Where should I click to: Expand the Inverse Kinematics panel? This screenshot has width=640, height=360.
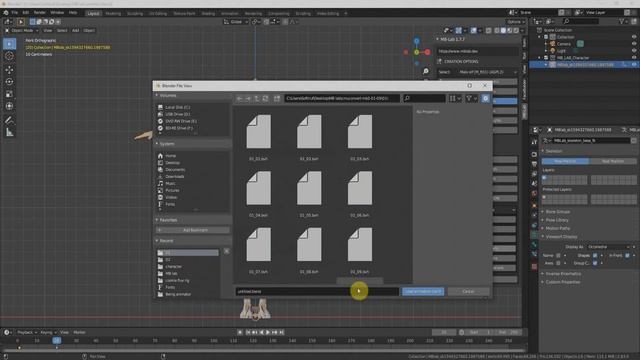[x=563, y=274]
